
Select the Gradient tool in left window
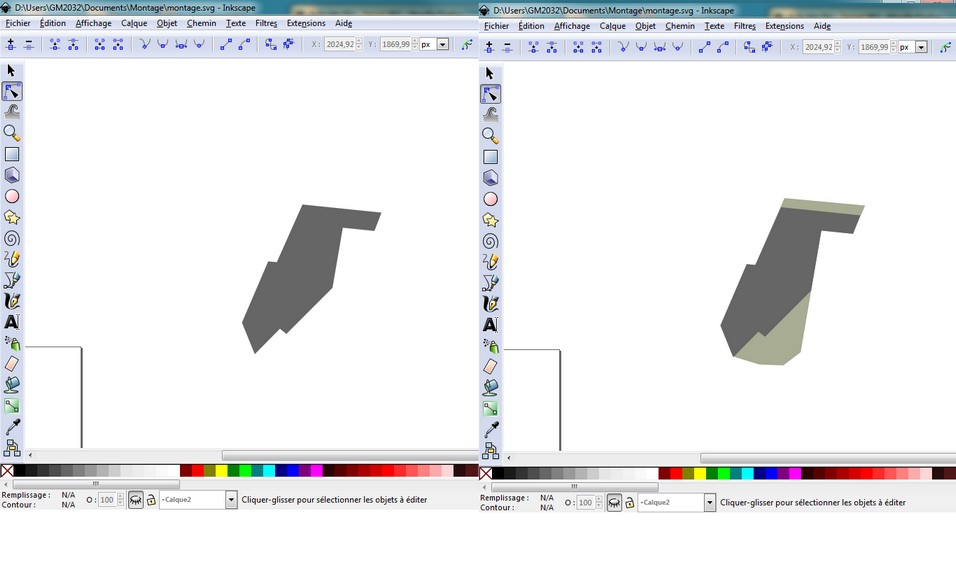click(x=12, y=406)
